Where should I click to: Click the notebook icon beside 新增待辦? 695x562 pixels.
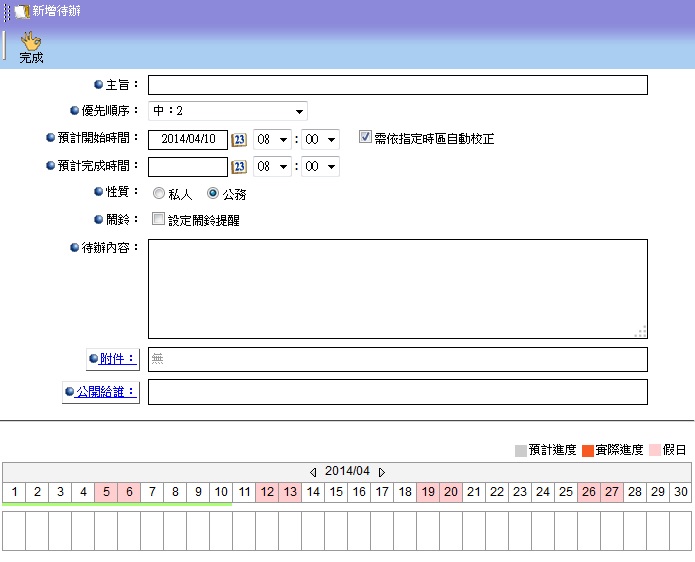(21, 11)
